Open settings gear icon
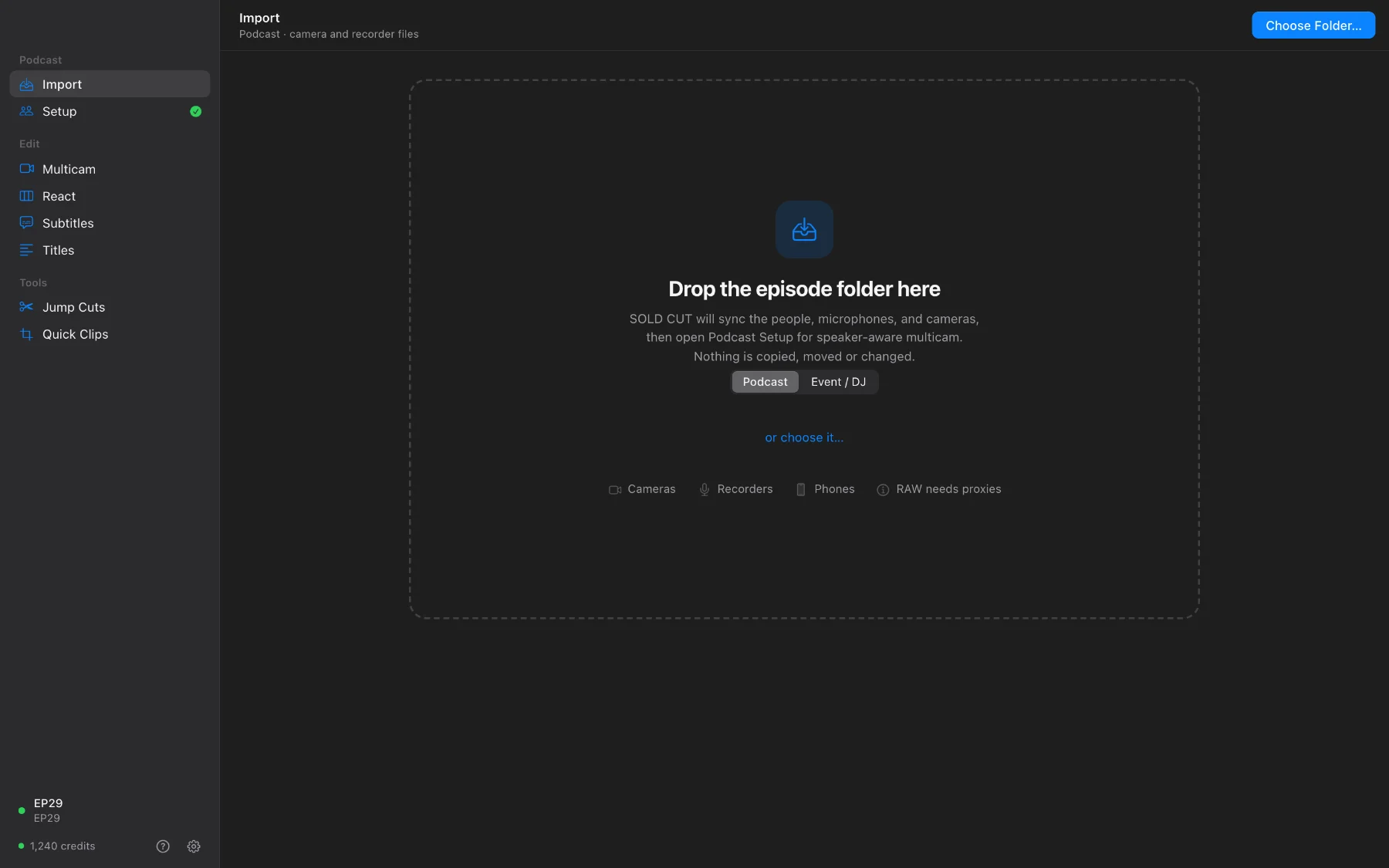 pos(194,846)
